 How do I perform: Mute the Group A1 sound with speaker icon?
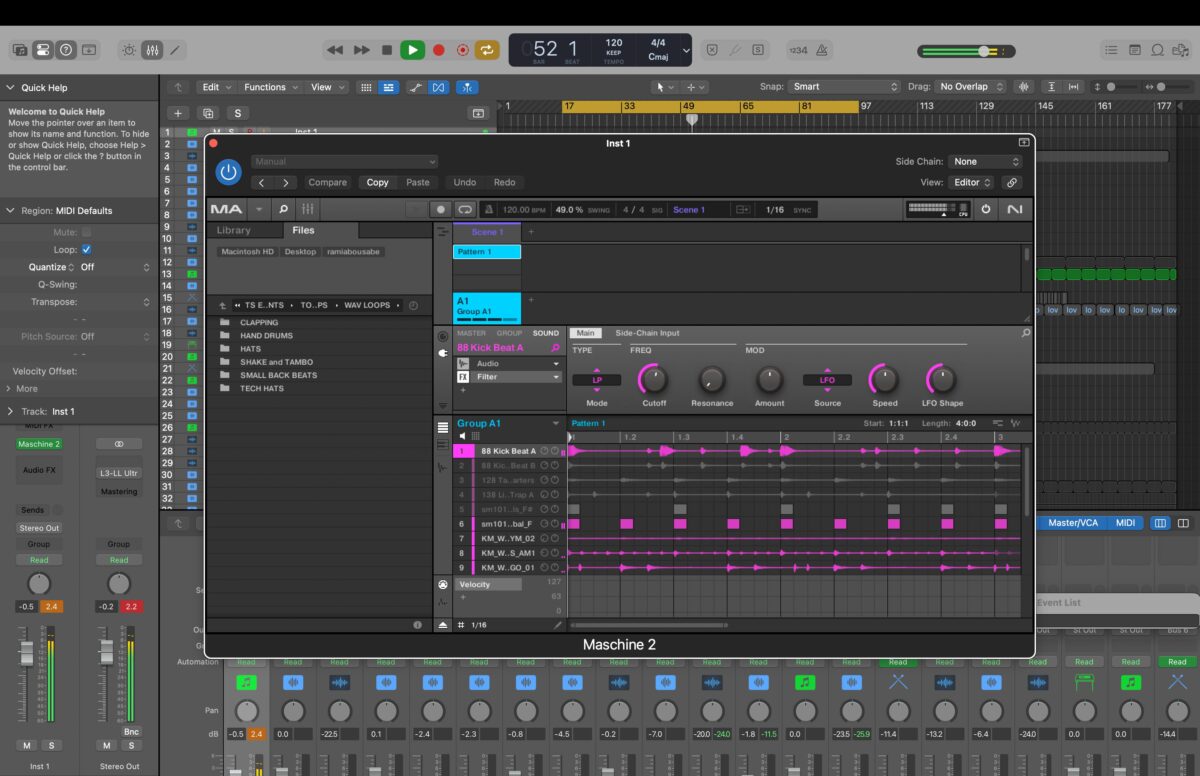click(462, 434)
